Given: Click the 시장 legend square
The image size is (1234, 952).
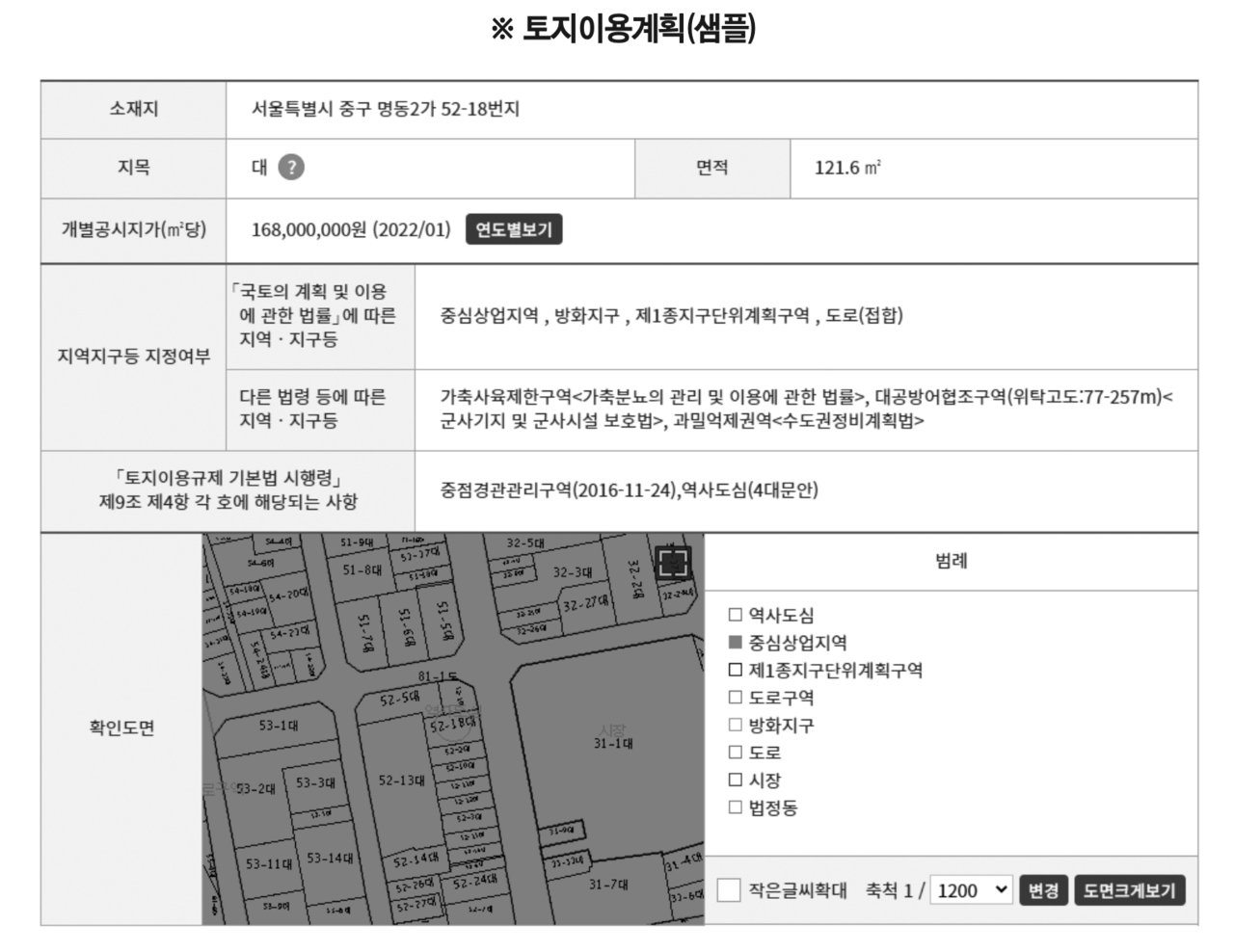Looking at the screenshot, I should tap(736, 780).
